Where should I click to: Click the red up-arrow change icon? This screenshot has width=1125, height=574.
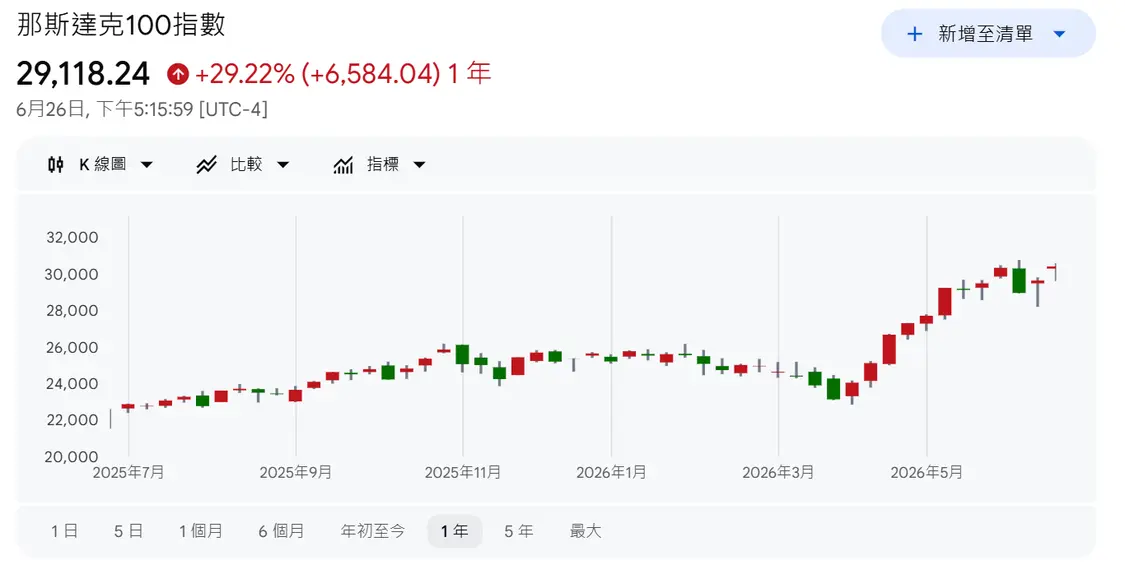click(177, 73)
